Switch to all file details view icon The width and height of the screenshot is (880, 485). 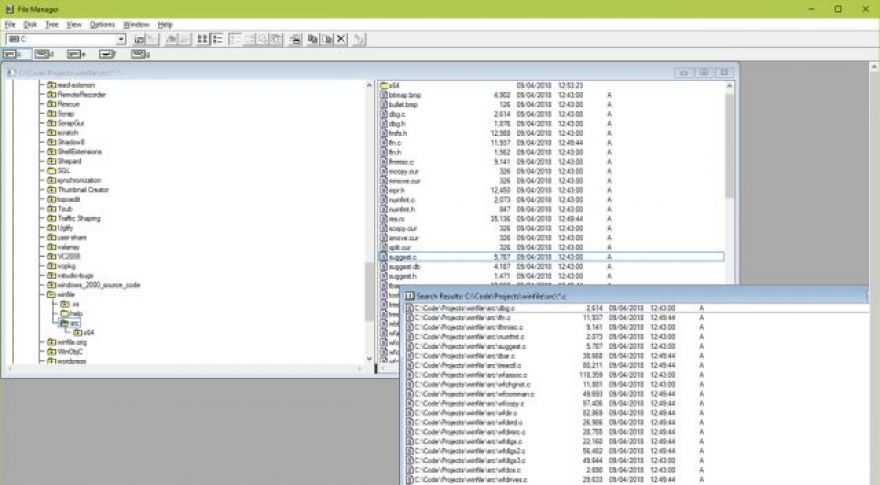click(217, 39)
